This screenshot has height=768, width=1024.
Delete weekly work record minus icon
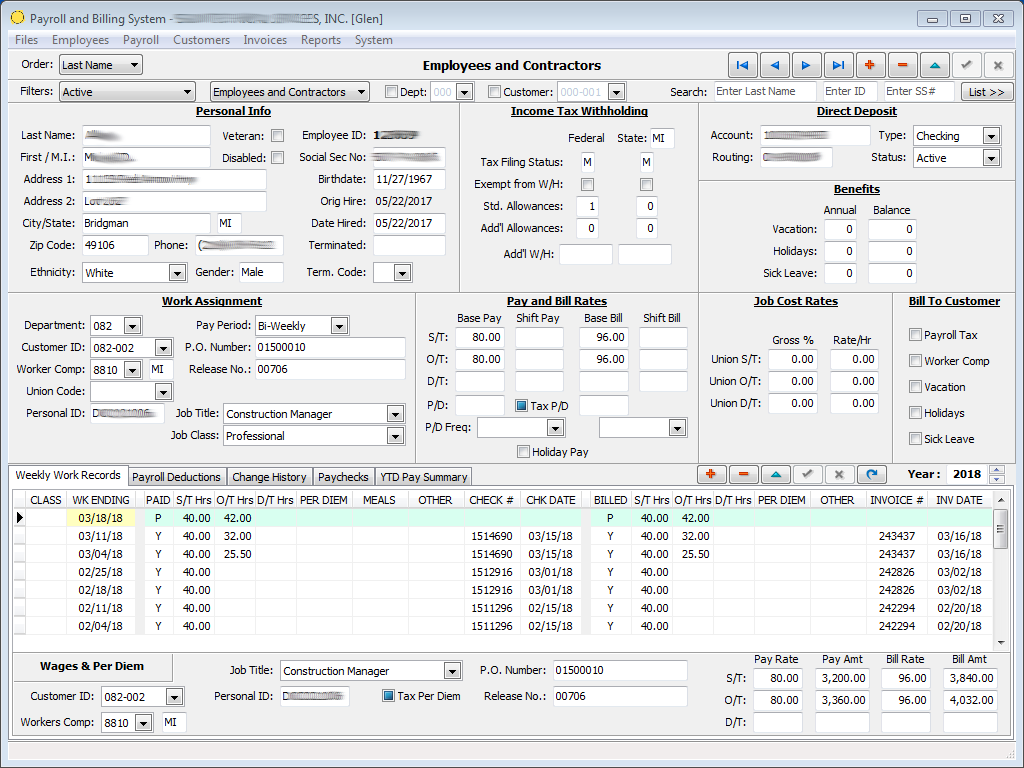[743, 475]
